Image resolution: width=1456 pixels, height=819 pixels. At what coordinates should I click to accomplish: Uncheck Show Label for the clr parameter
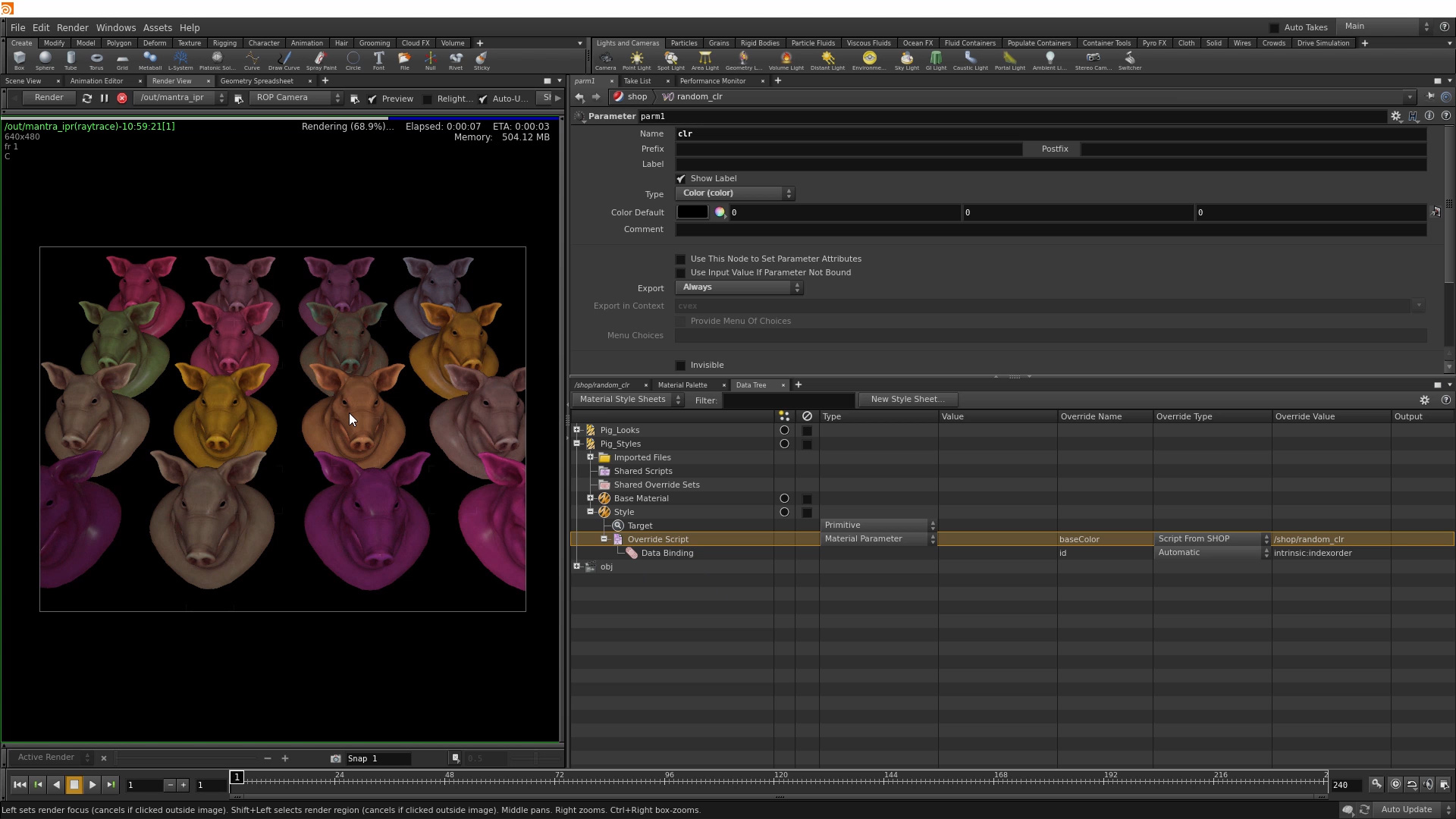[x=681, y=178]
